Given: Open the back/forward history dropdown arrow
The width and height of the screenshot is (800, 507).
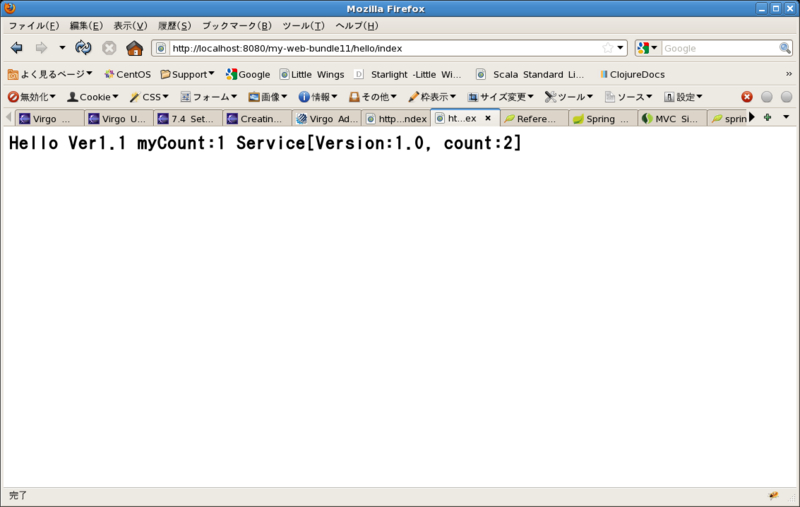Looking at the screenshot, I should (62, 48).
